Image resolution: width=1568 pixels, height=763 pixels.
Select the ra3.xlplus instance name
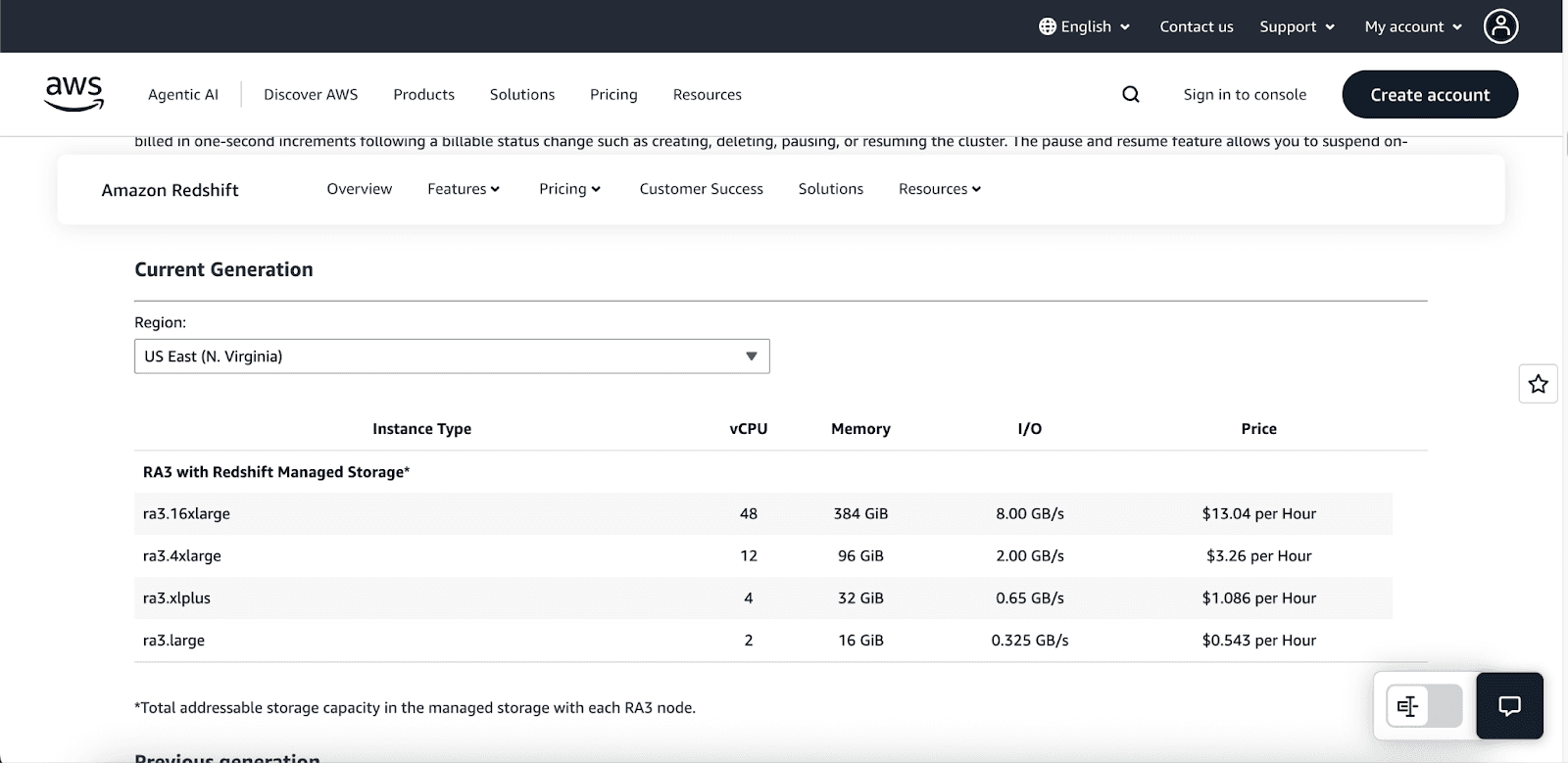pyautogui.click(x=176, y=597)
